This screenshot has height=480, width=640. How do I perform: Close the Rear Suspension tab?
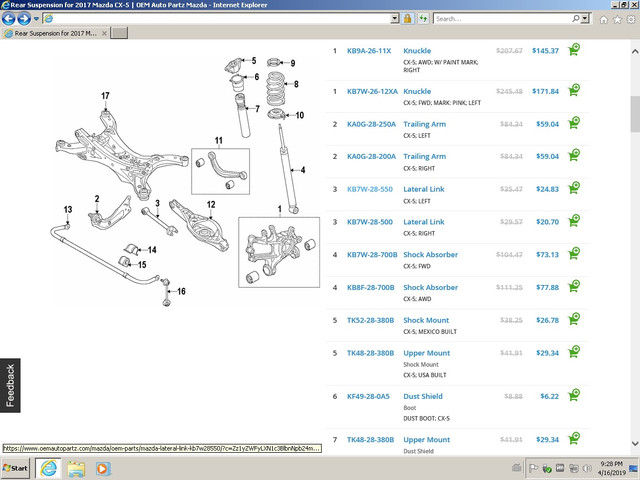[x=104, y=33]
